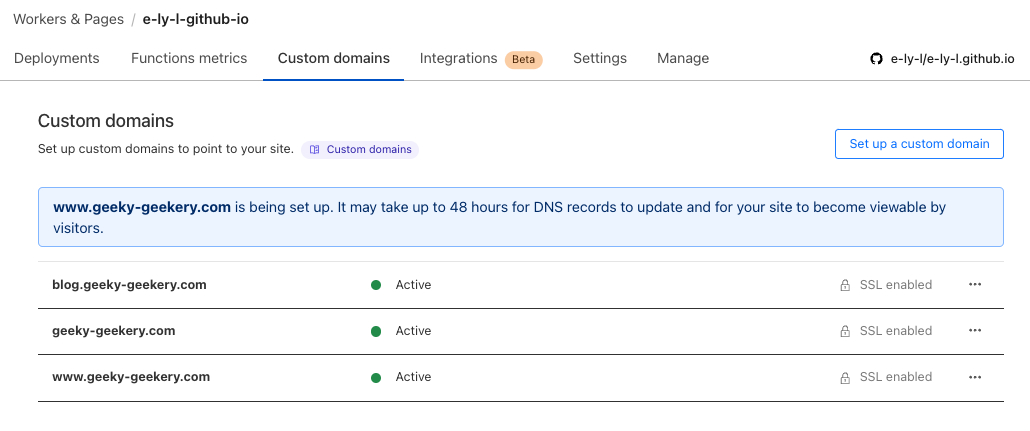The image size is (1030, 431).
Task: Navigate to Workers & Pages breadcrumb
Action: pos(68,19)
